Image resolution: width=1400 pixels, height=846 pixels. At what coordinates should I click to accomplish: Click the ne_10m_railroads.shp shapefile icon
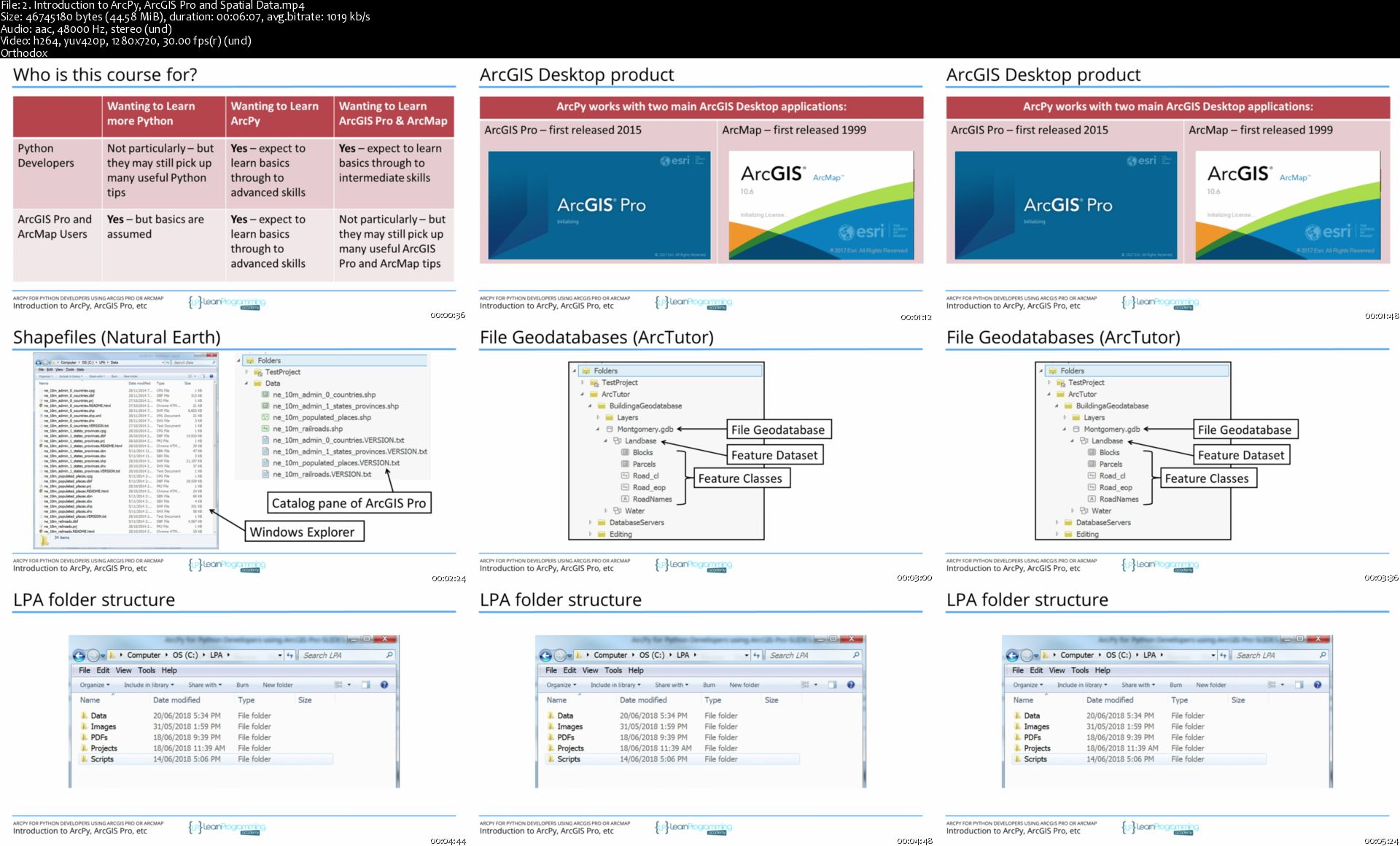pyautogui.click(x=265, y=429)
